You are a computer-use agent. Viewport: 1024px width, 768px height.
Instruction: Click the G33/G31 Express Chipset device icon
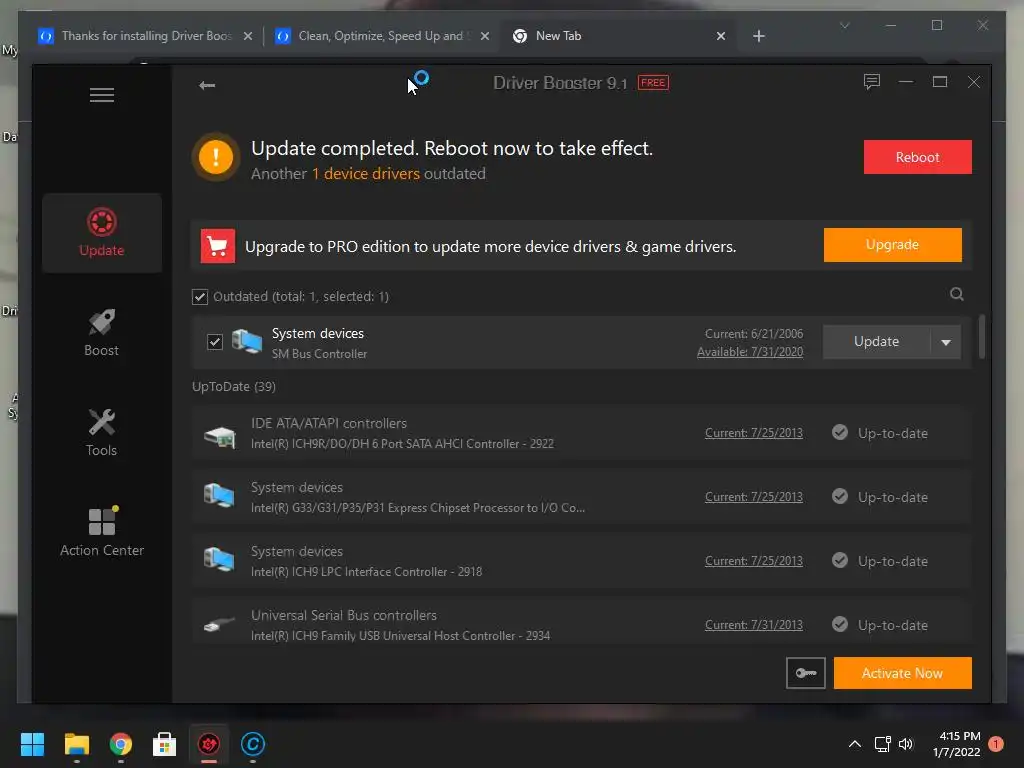(x=219, y=496)
